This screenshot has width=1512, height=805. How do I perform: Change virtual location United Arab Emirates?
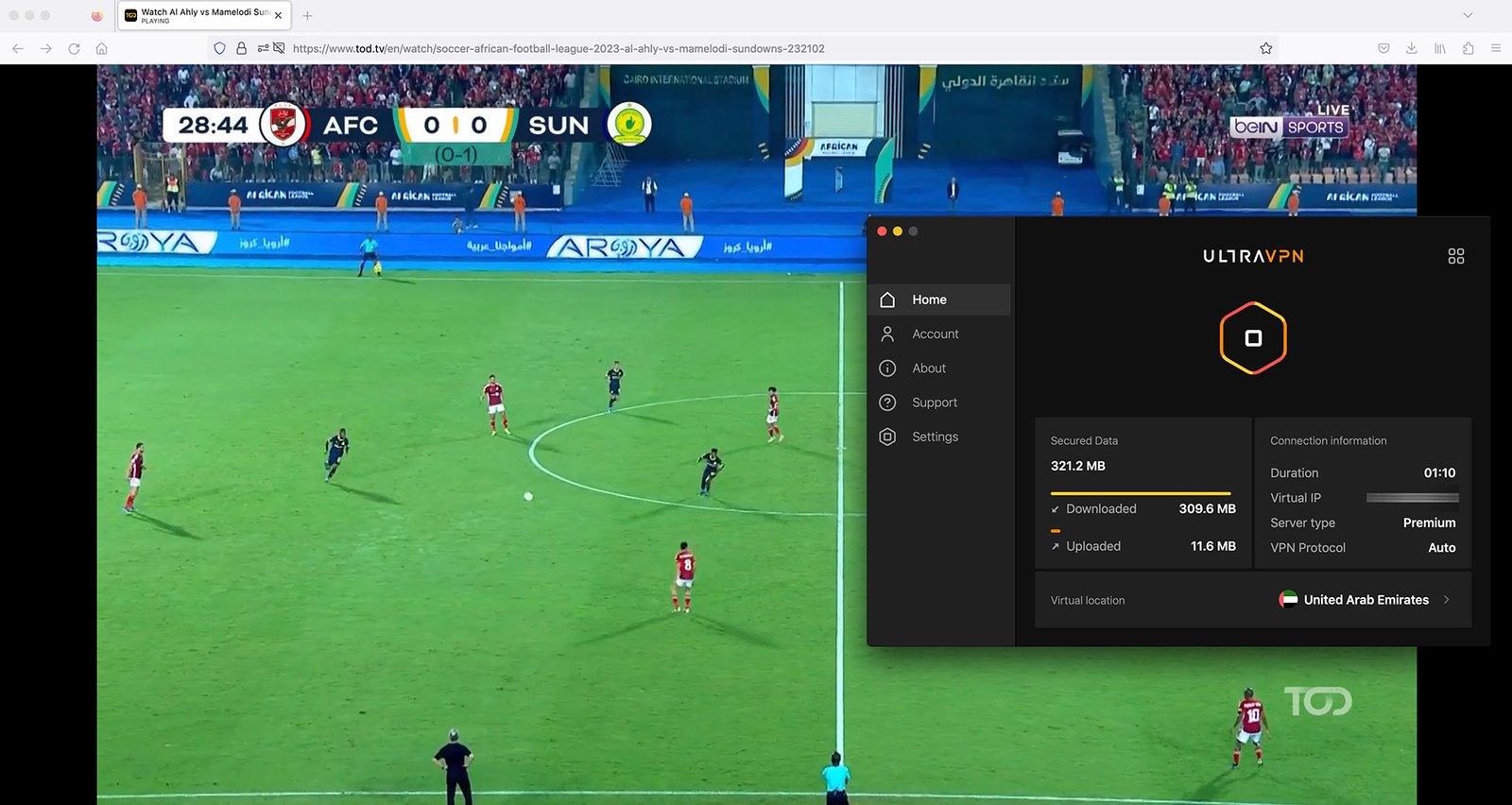[x=1253, y=600]
